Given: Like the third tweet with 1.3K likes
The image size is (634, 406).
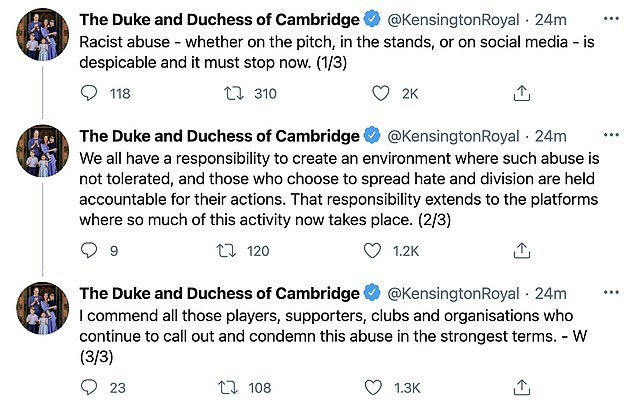Looking at the screenshot, I should coord(380,387).
